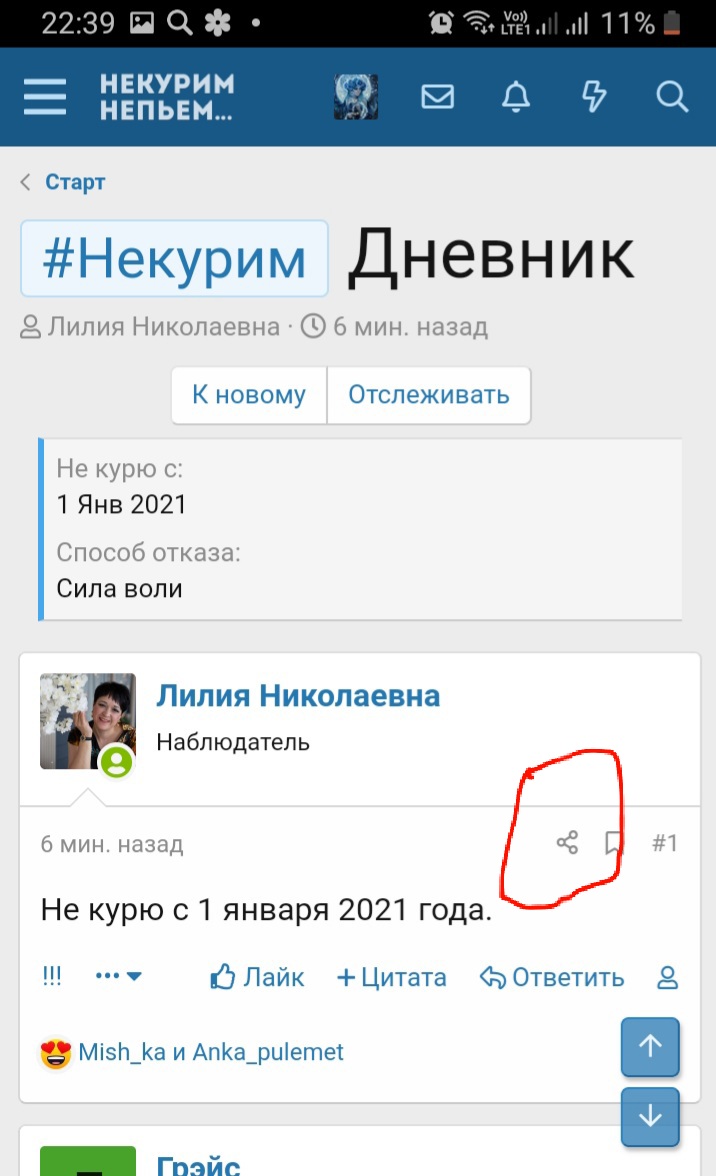This screenshot has width=716, height=1176.
Task: Report the post using the !!! link
Action: pyautogui.click(x=52, y=976)
